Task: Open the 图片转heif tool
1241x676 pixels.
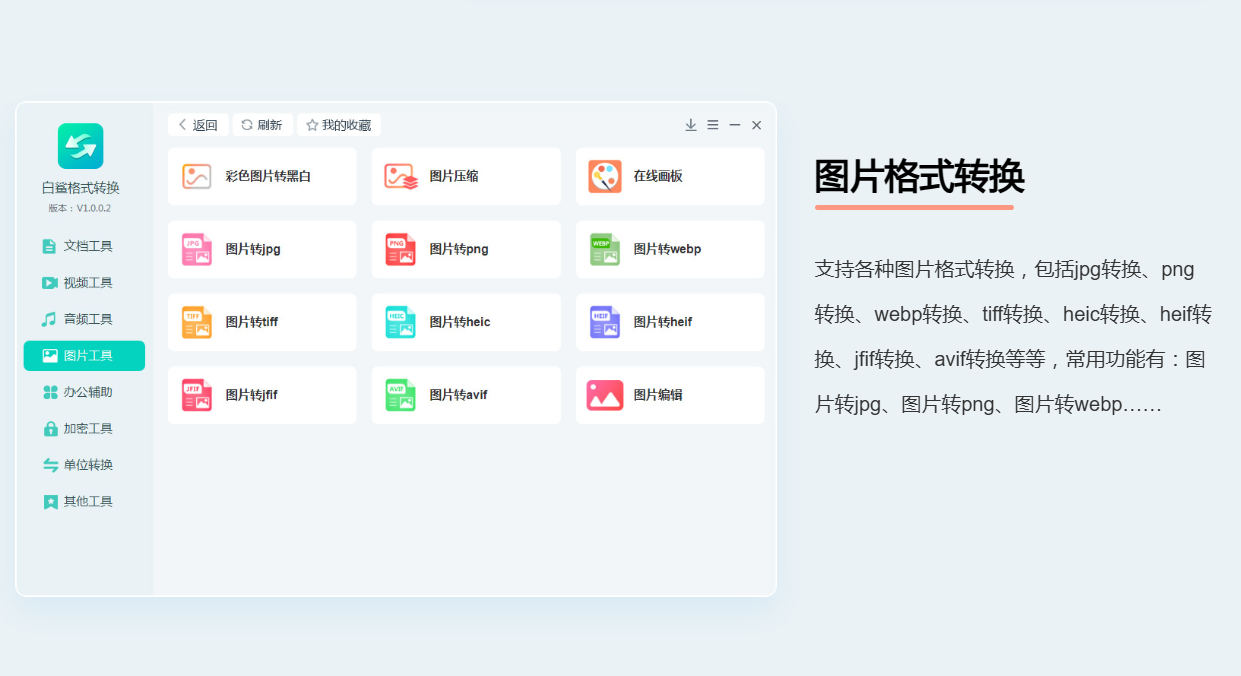Action: [670, 322]
